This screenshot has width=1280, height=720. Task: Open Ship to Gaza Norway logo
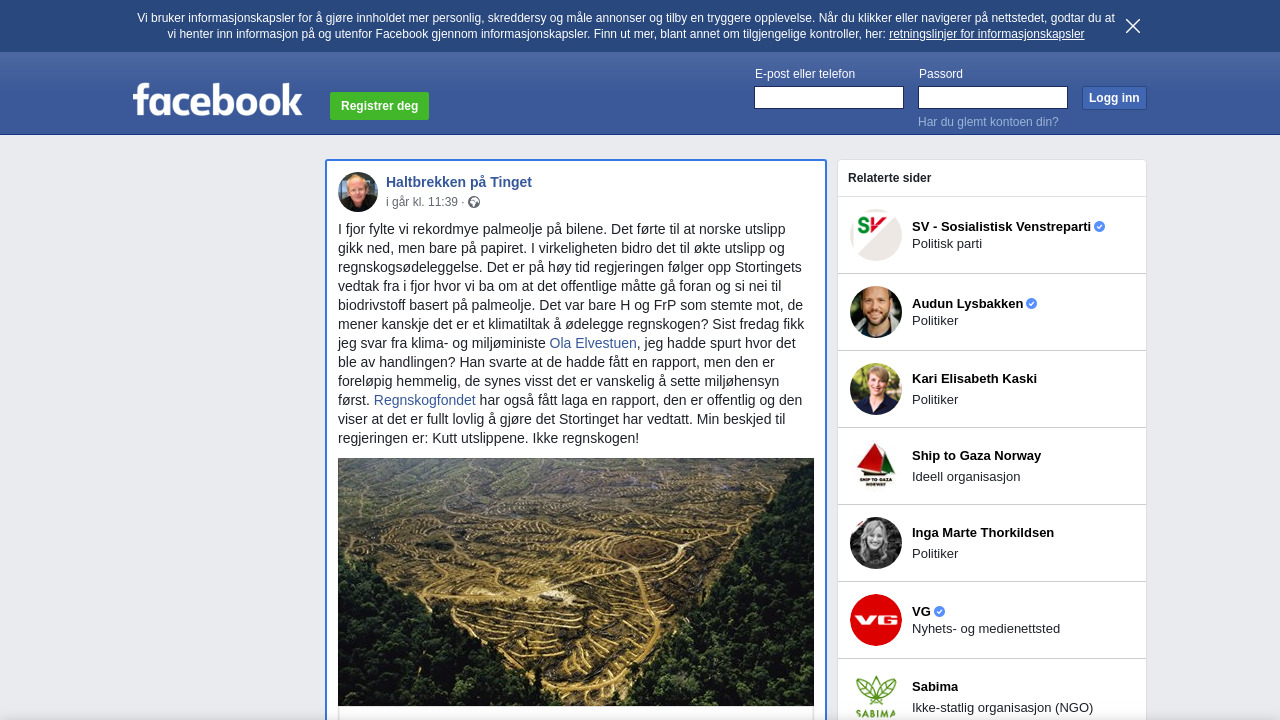click(876, 466)
